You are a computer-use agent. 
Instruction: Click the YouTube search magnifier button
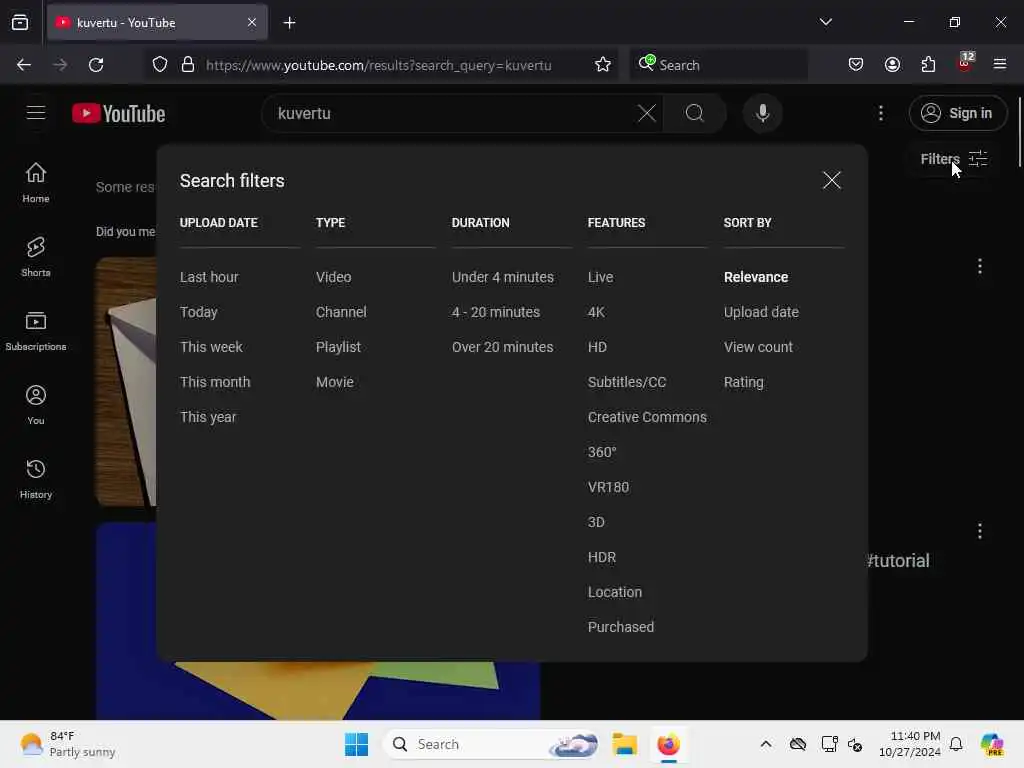tap(695, 113)
